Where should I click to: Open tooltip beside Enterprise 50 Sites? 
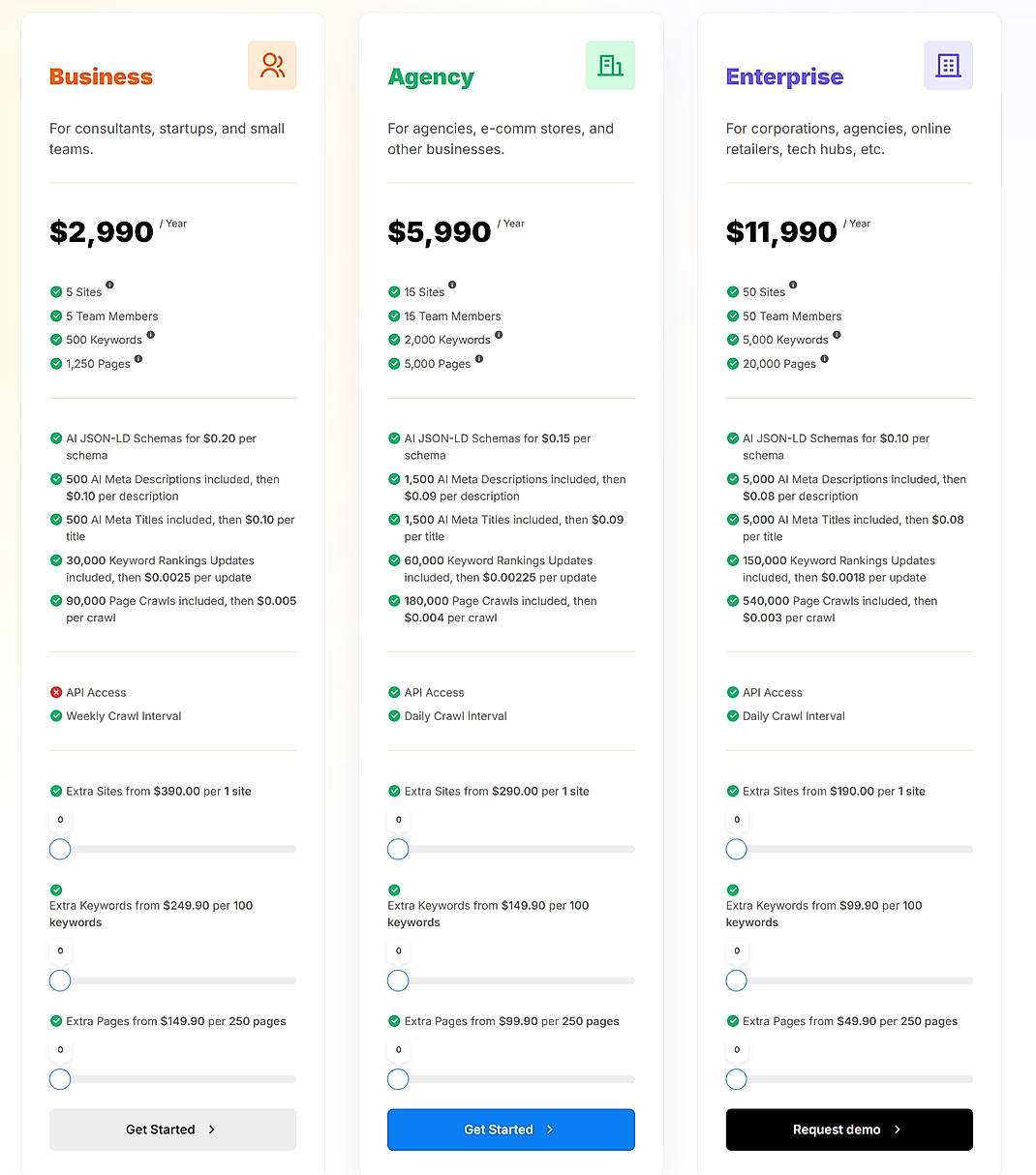(793, 286)
